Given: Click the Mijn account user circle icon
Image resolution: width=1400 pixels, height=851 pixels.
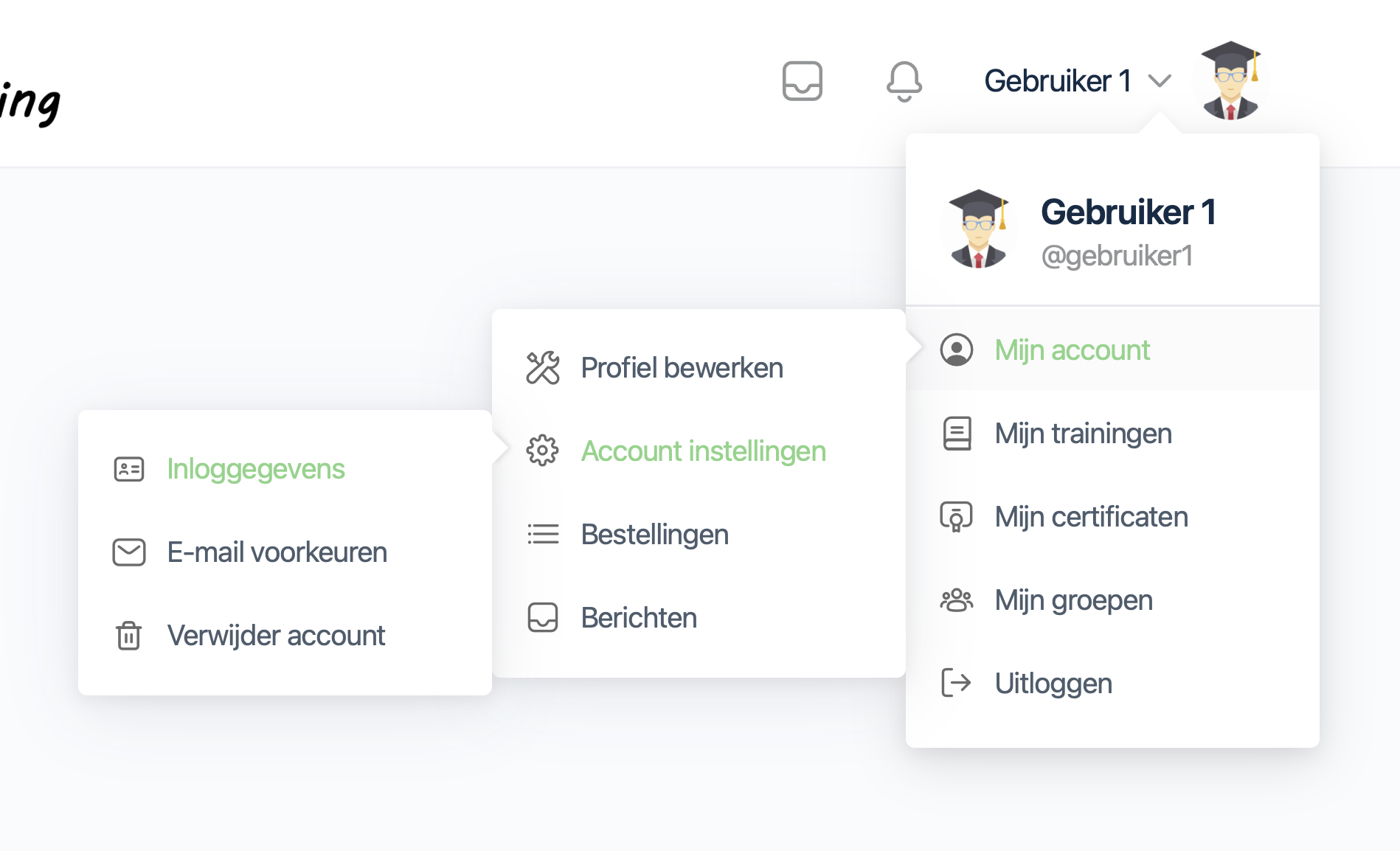Looking at the screenshot, I should coord(957,350).
